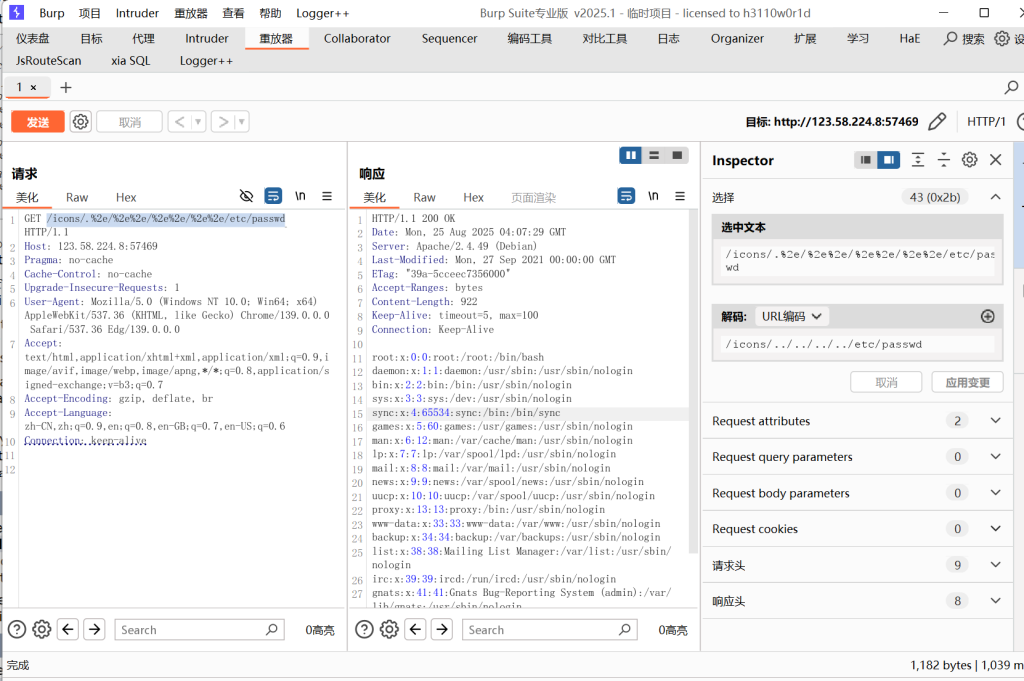Edit the target with the pencil icon
Screen dimensions: 1024x681
937,121
